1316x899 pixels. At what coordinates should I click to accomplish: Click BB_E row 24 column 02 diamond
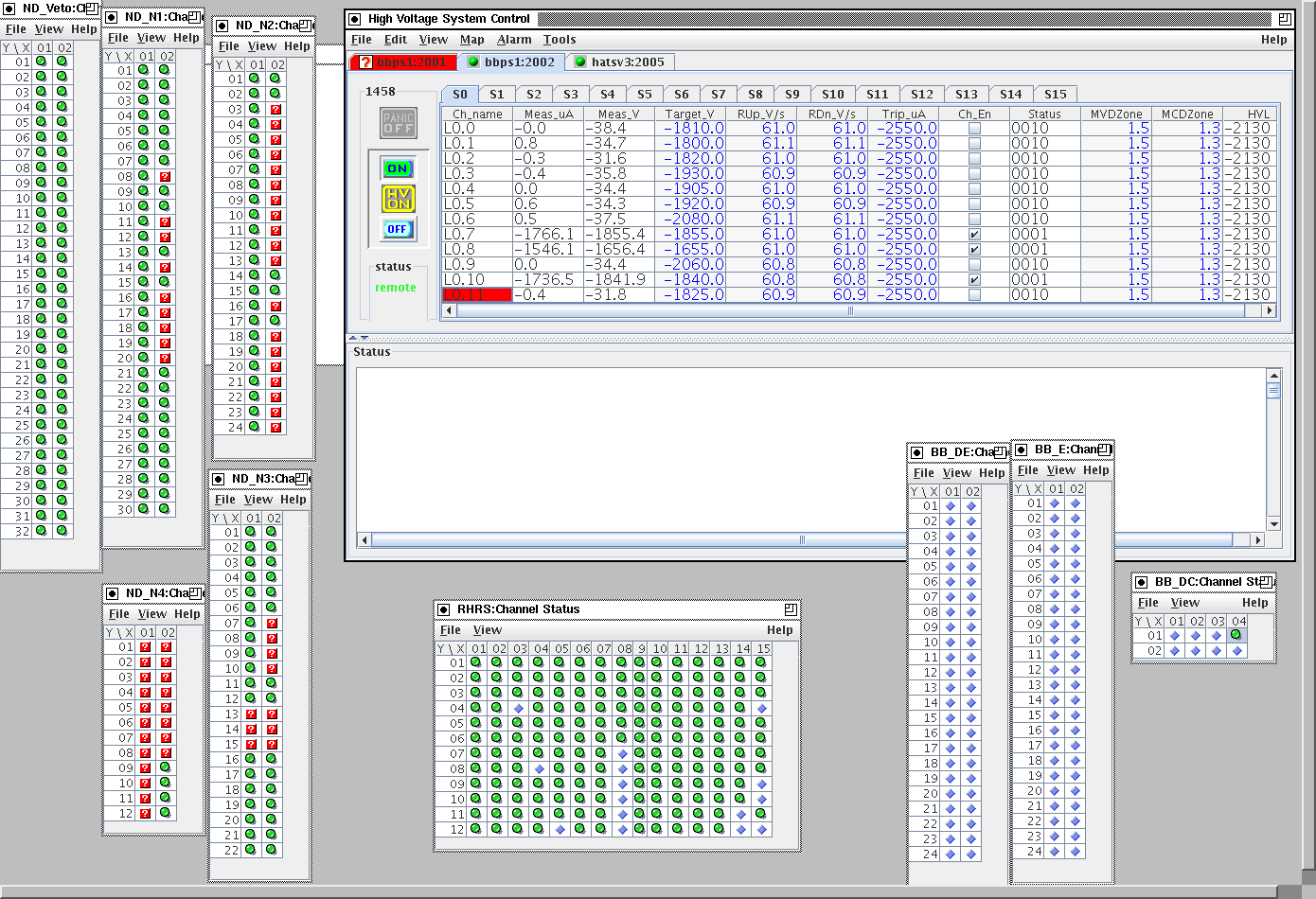1076,851
